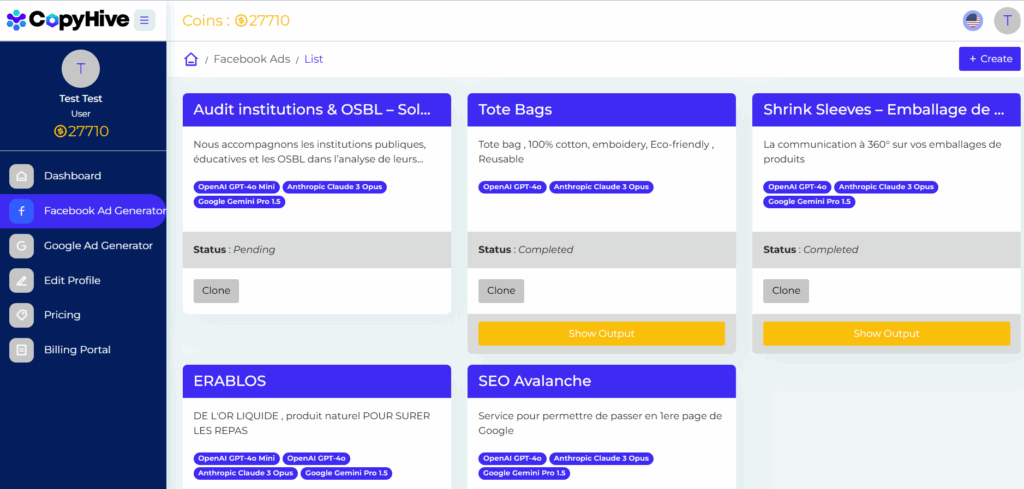Click the Dashboard sidebar icon

click(x=22, y=176)
